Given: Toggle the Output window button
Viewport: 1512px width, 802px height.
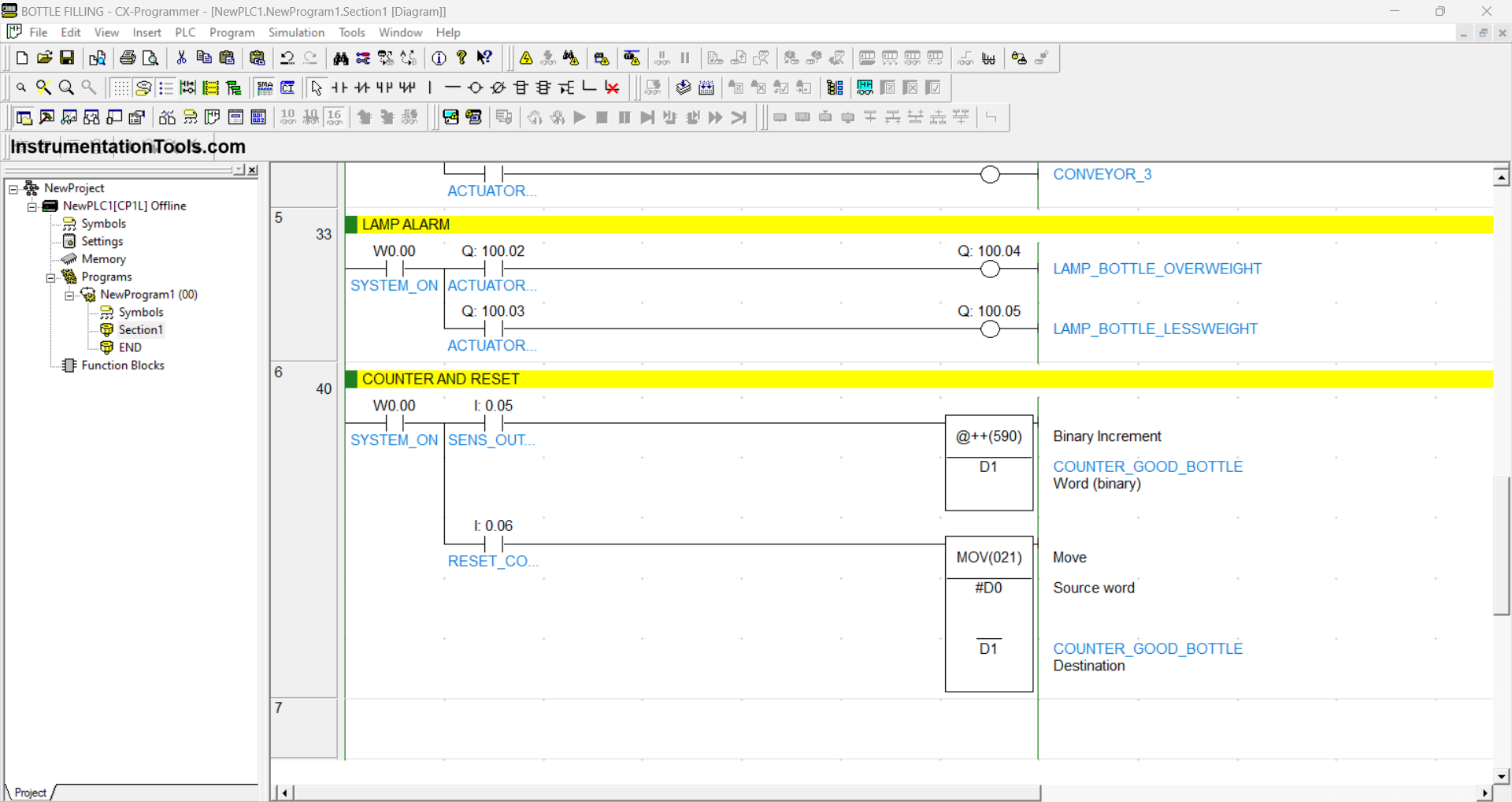Looking at the screenshot, I should [x=47, y=117].
